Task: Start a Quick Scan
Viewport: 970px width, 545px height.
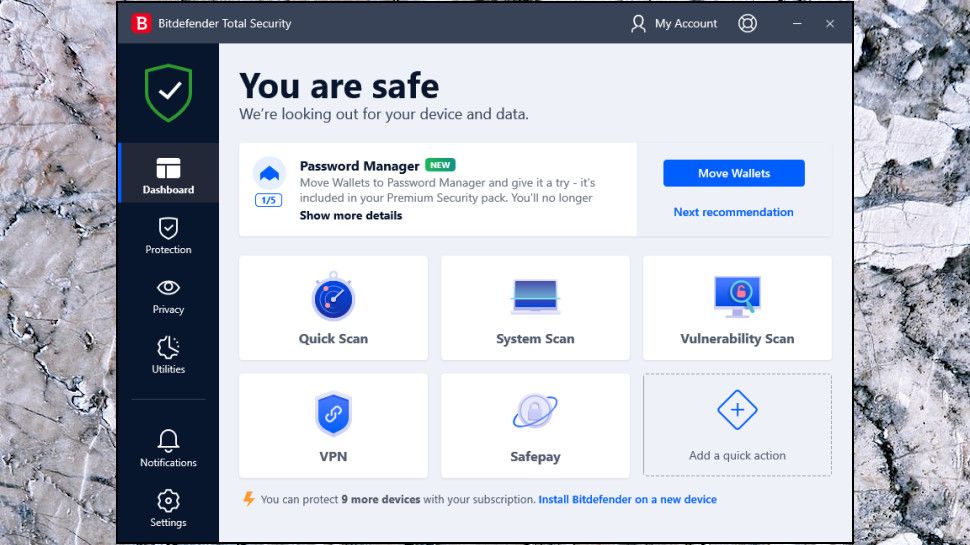Action: [x=333, y=308]
